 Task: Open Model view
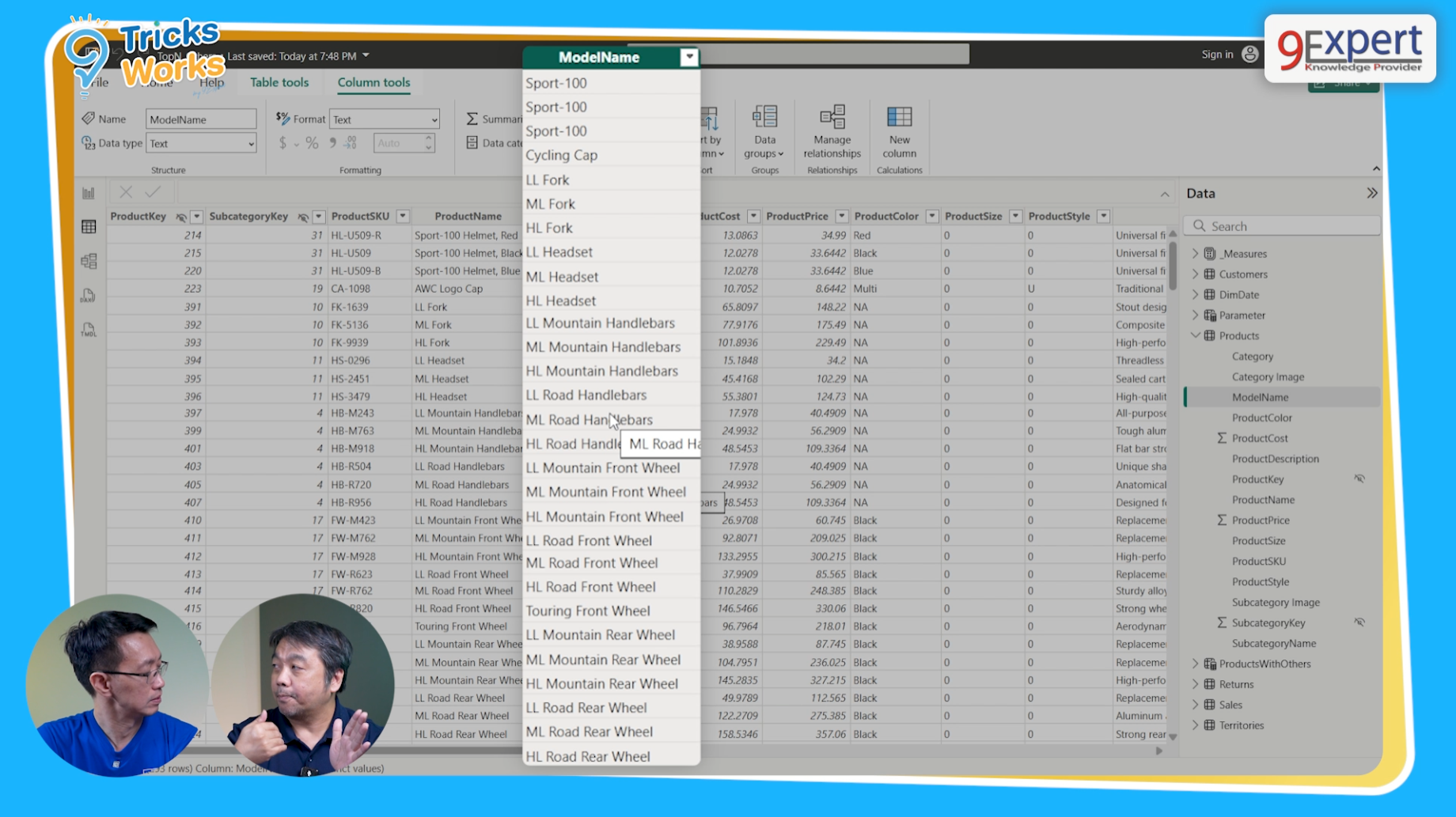(x=88, y=261)
